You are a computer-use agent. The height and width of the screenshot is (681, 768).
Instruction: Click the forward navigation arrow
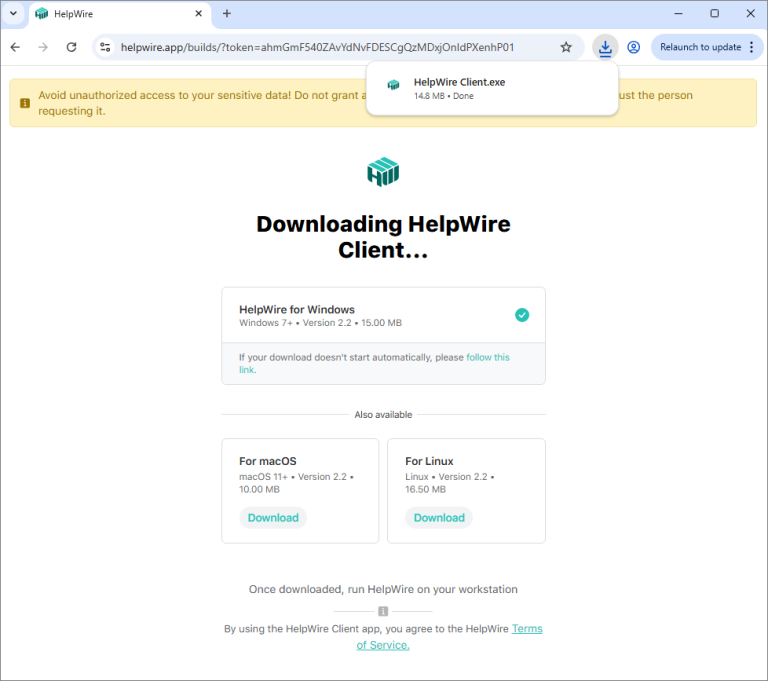tap(43, 47)
